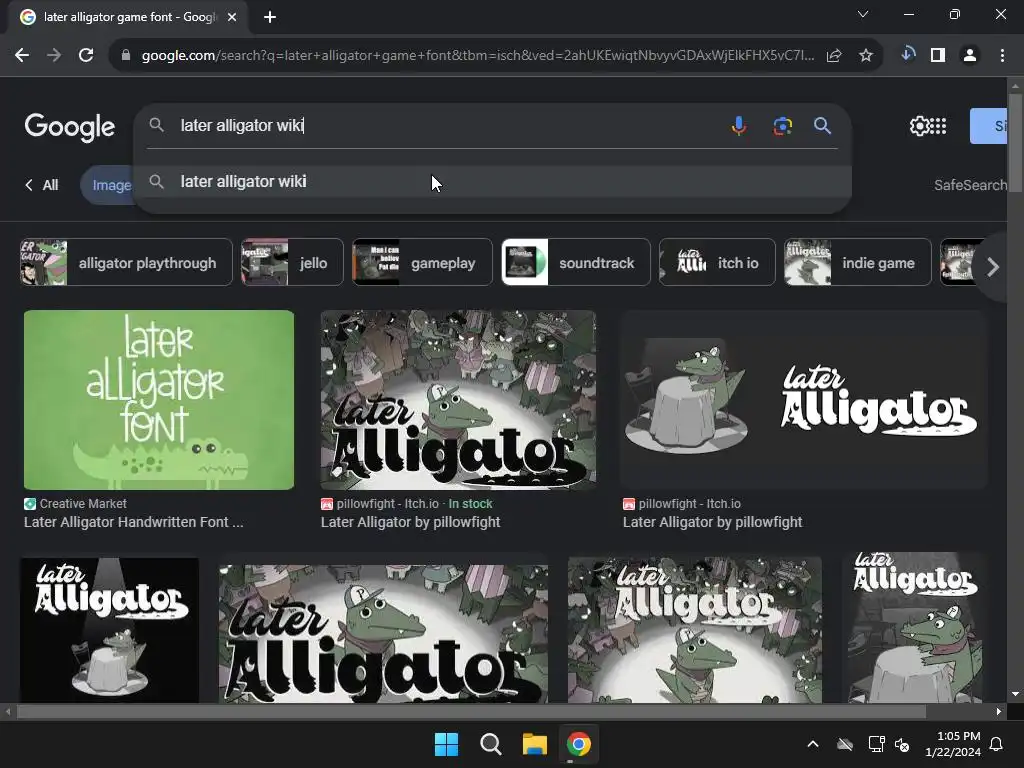Open third bottom-row Later Alligator thumbnail
This screenshot has width=1024, height=768.
tap(695, 630)
